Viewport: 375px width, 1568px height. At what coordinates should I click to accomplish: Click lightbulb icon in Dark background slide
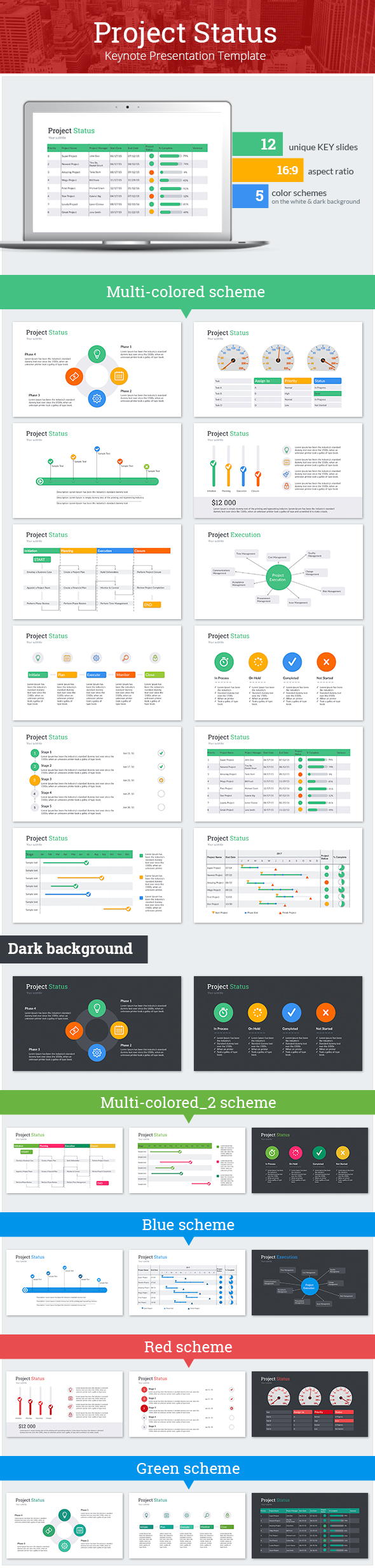click(97, 1007)
